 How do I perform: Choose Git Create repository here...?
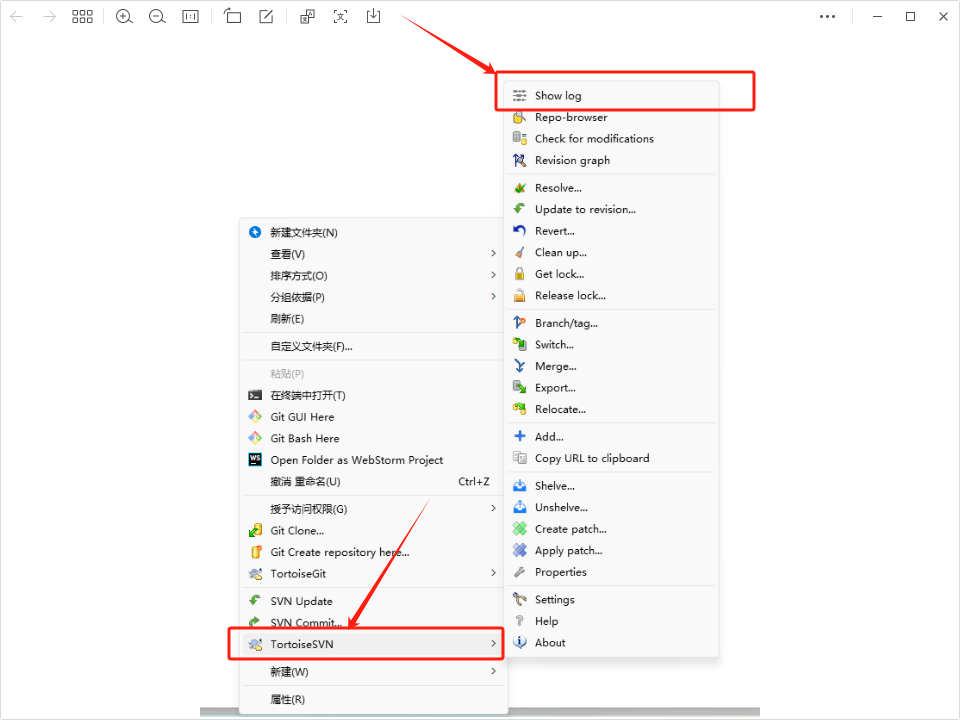372,552
